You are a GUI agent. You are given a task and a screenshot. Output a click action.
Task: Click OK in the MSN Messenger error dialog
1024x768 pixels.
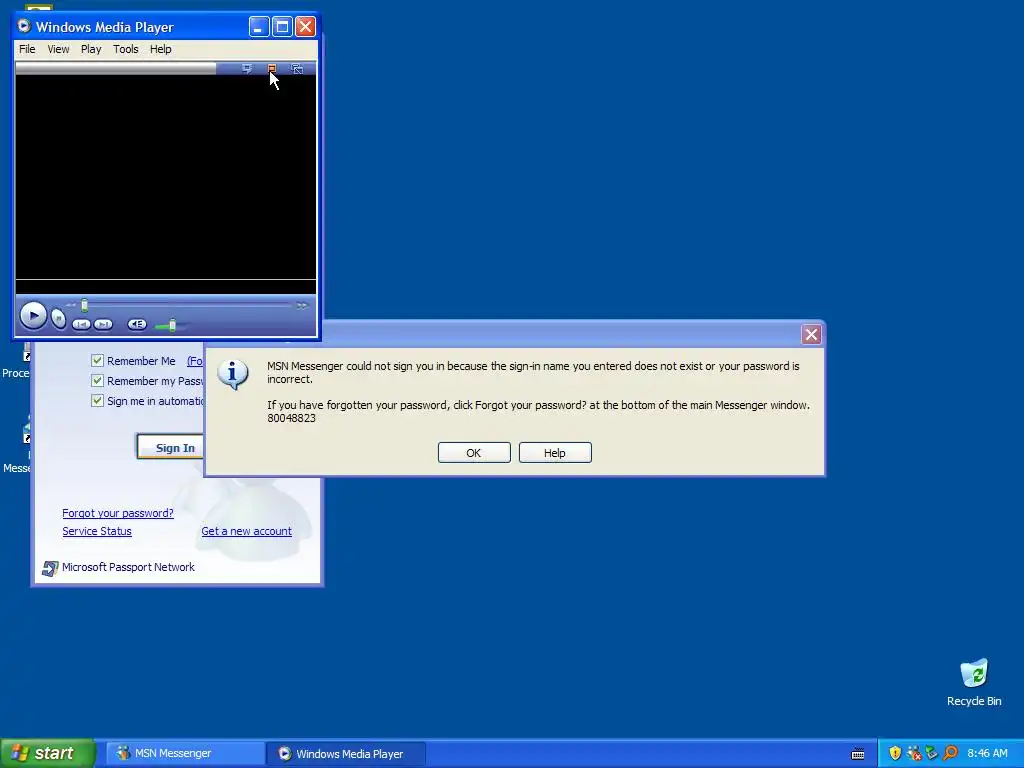tap(474, 453)
